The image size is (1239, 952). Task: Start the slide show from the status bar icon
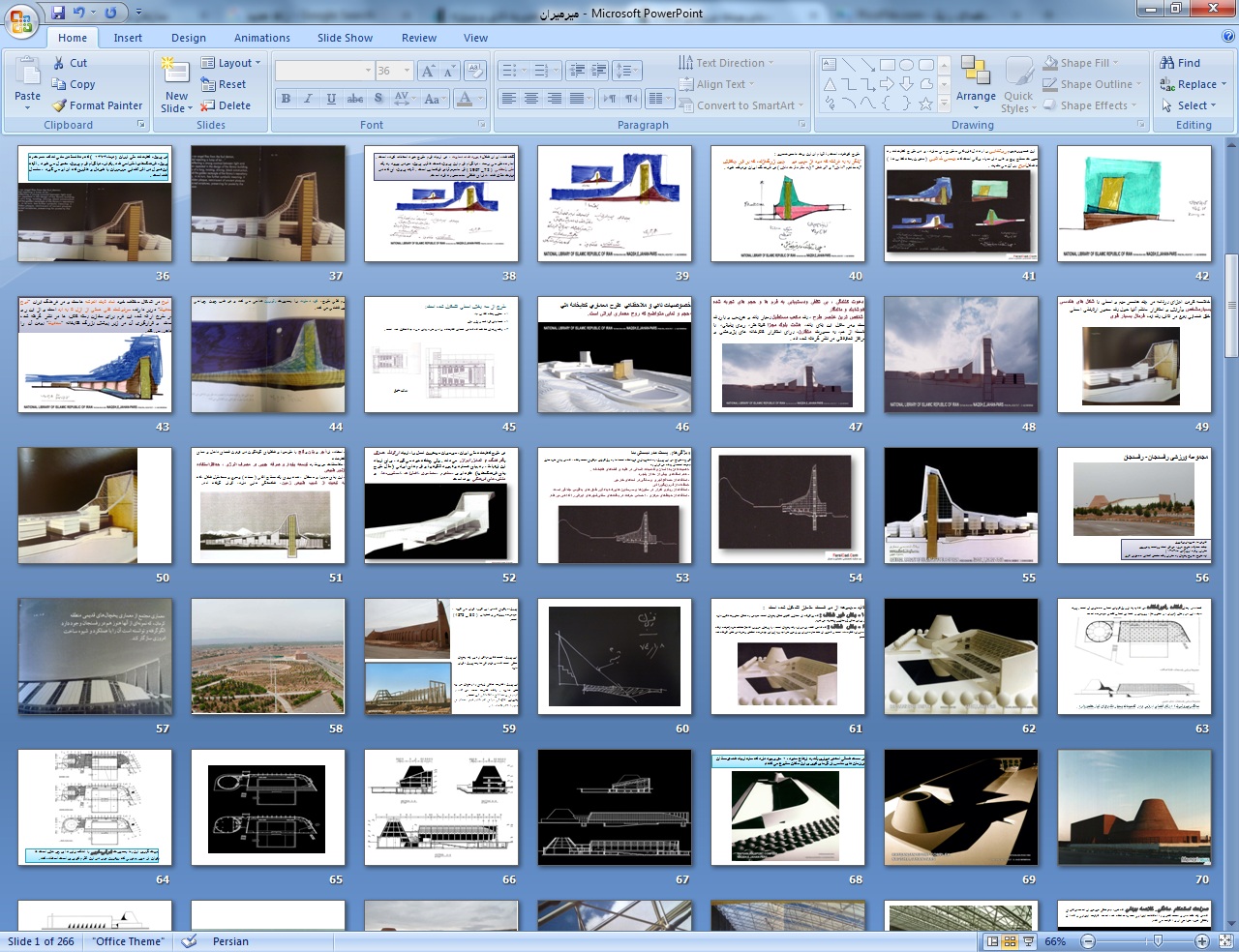[1028, 941]
